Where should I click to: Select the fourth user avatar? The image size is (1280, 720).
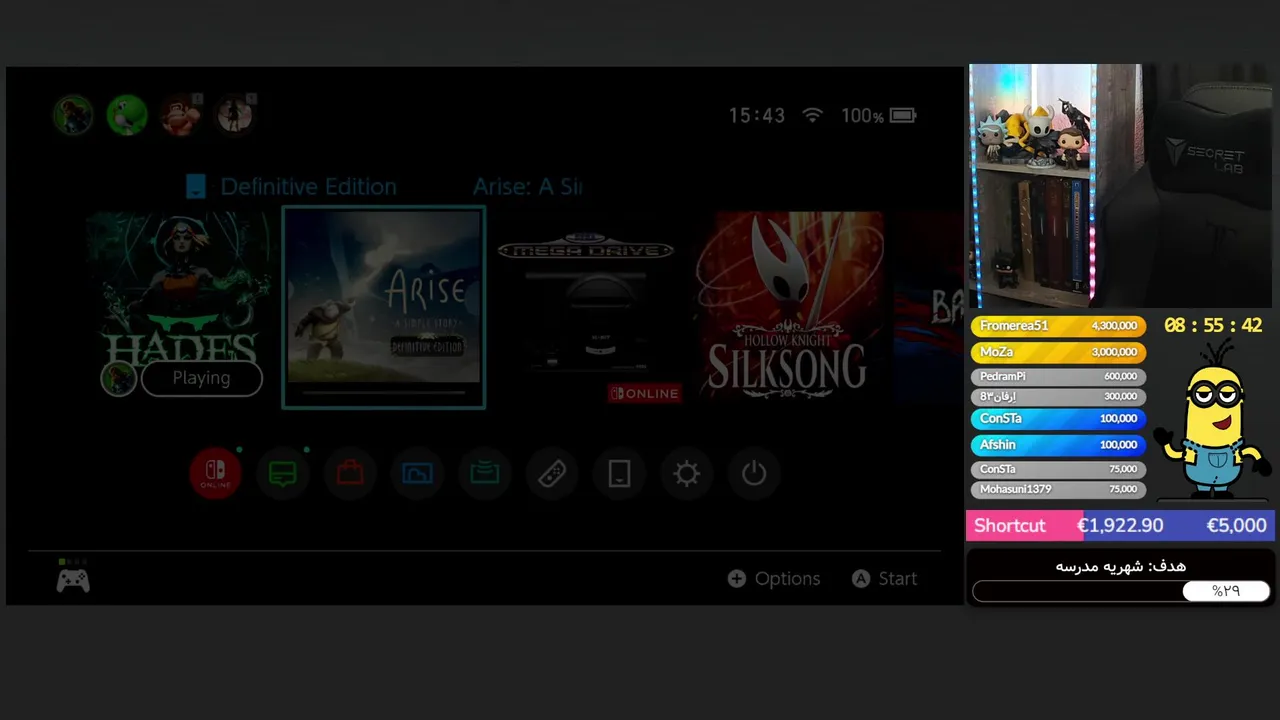235,115
